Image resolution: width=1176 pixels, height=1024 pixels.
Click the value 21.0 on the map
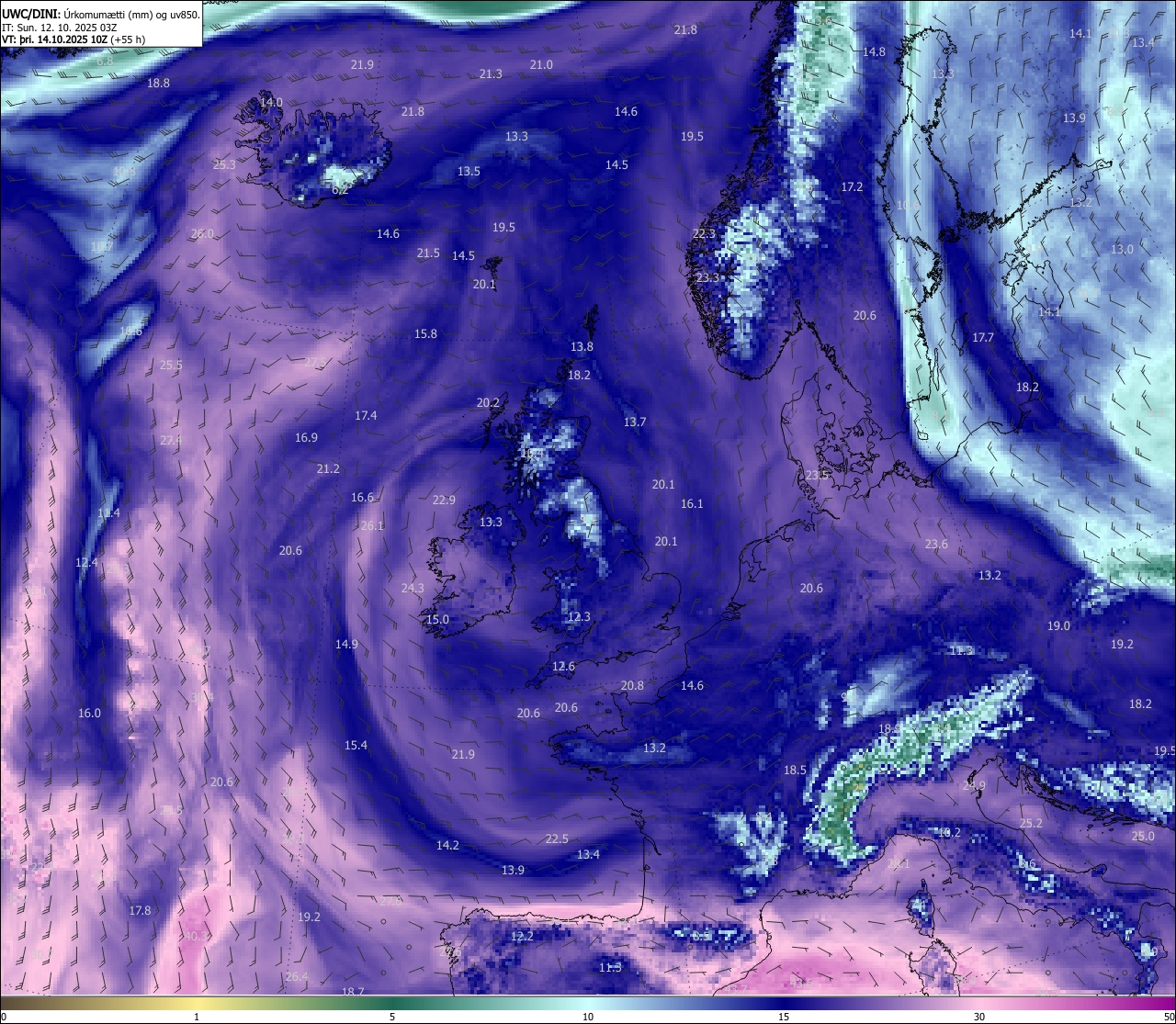[541, 64]
